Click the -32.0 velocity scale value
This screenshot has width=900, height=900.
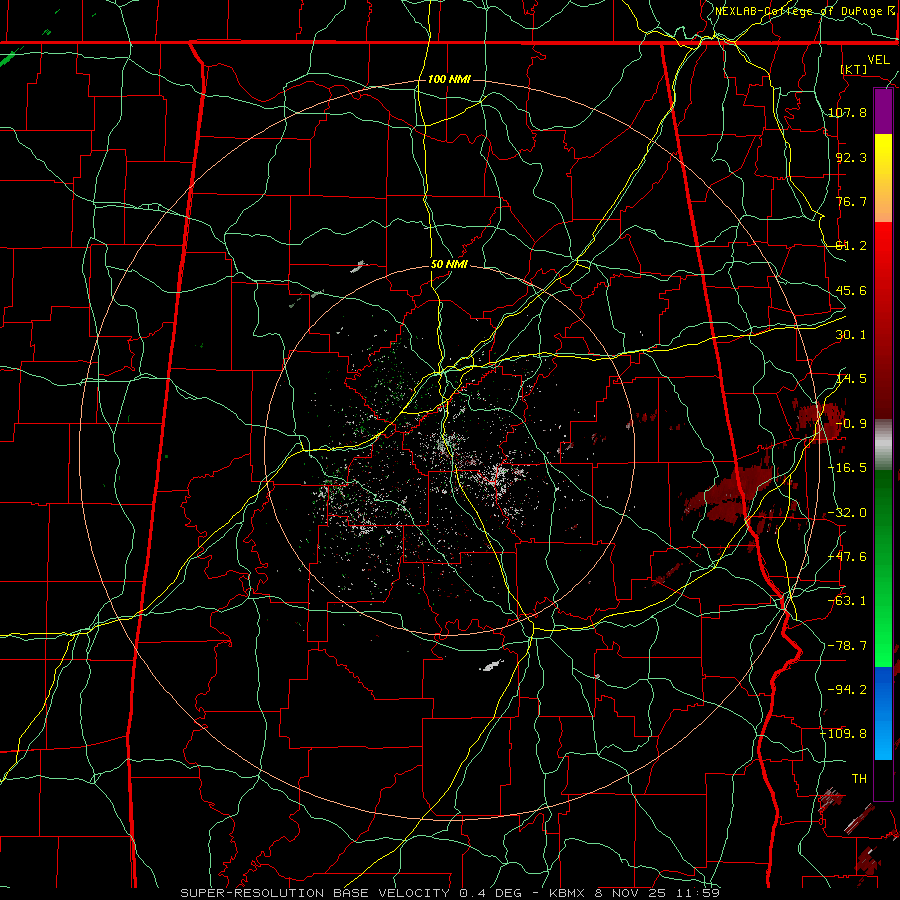click(847, 513)
